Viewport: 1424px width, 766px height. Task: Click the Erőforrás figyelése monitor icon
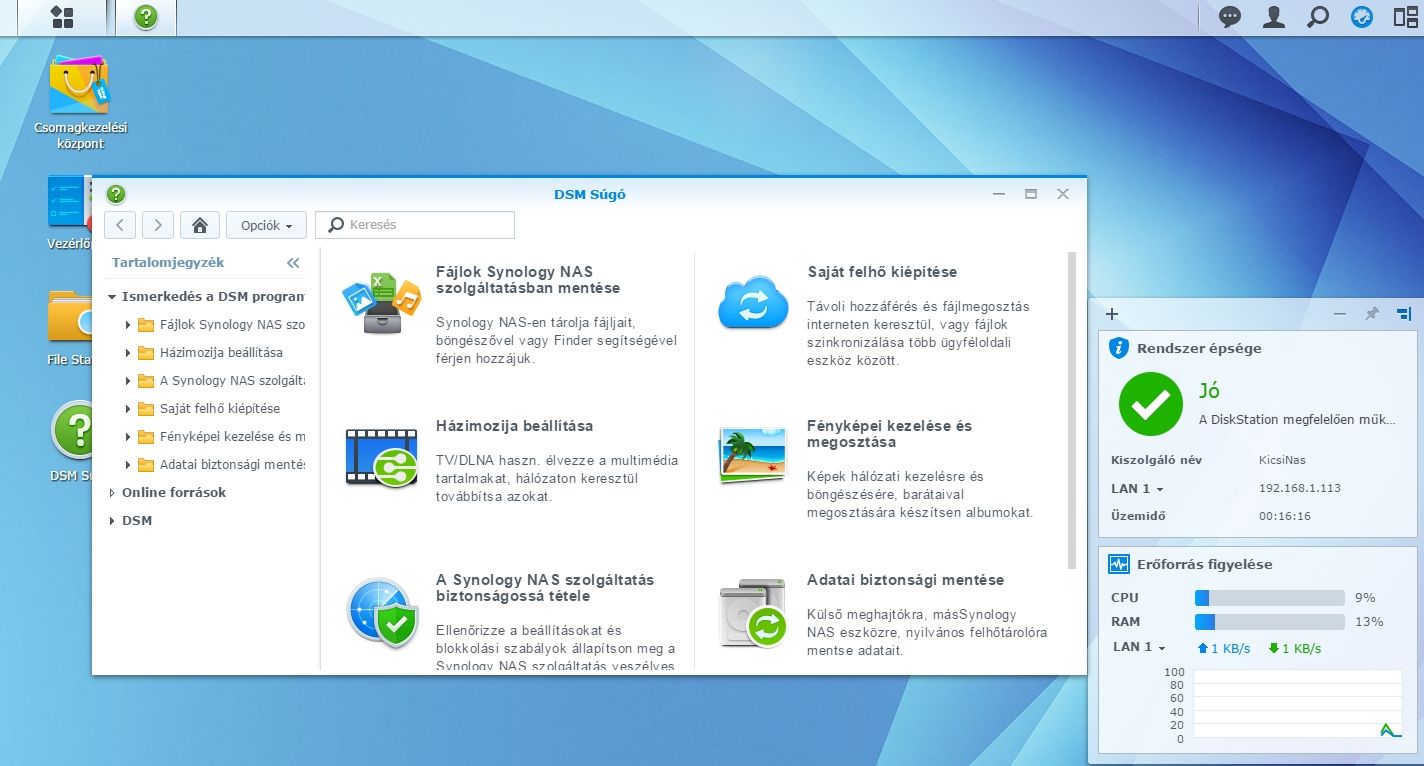(x=1119, y=564)
